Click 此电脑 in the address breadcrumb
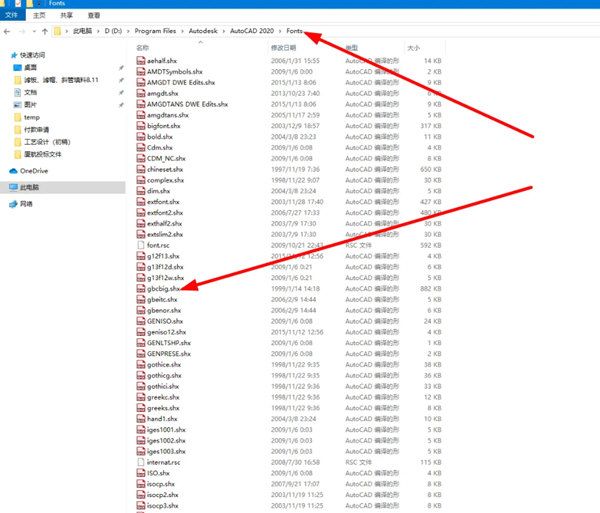 [83, 31]
